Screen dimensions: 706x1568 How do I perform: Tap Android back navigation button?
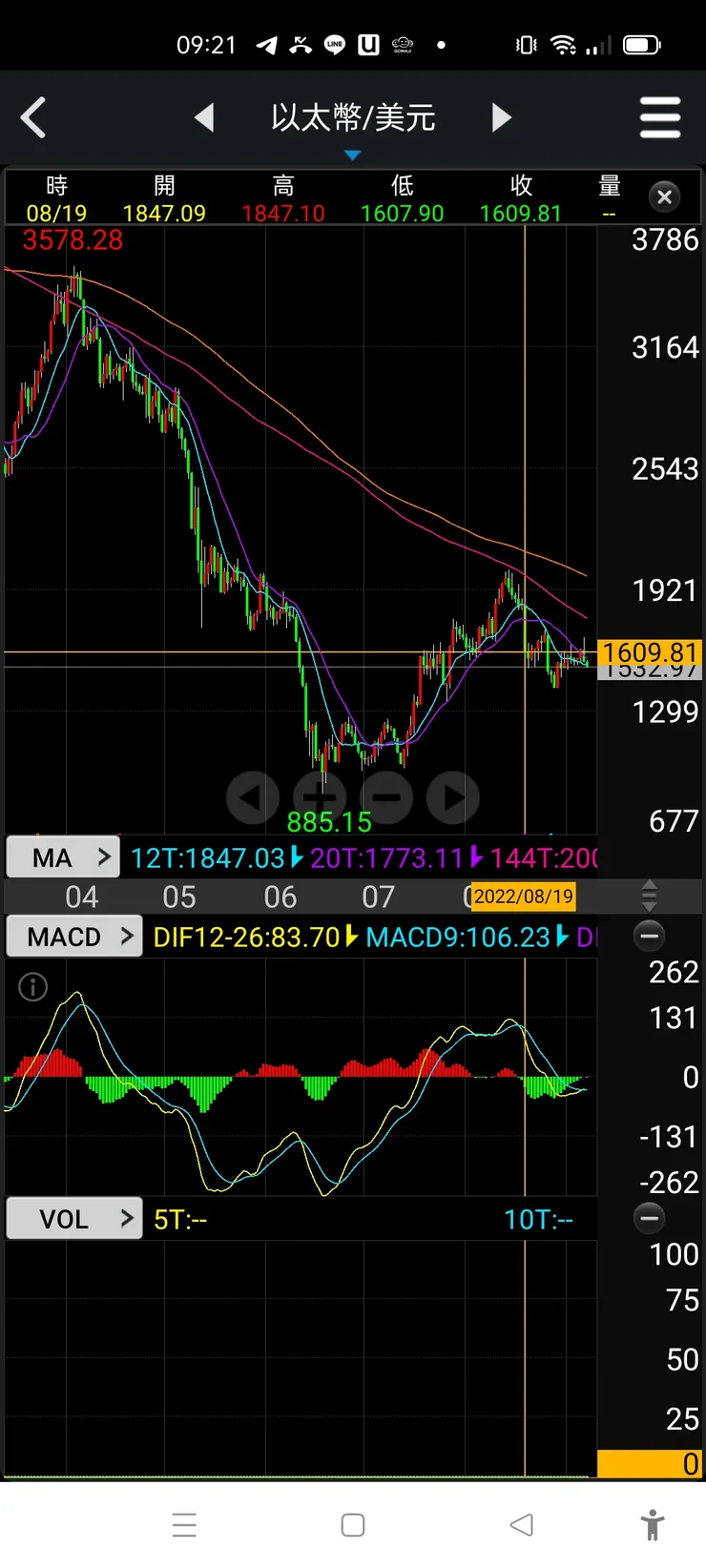pyautogui.click(x=521, y=1525)
